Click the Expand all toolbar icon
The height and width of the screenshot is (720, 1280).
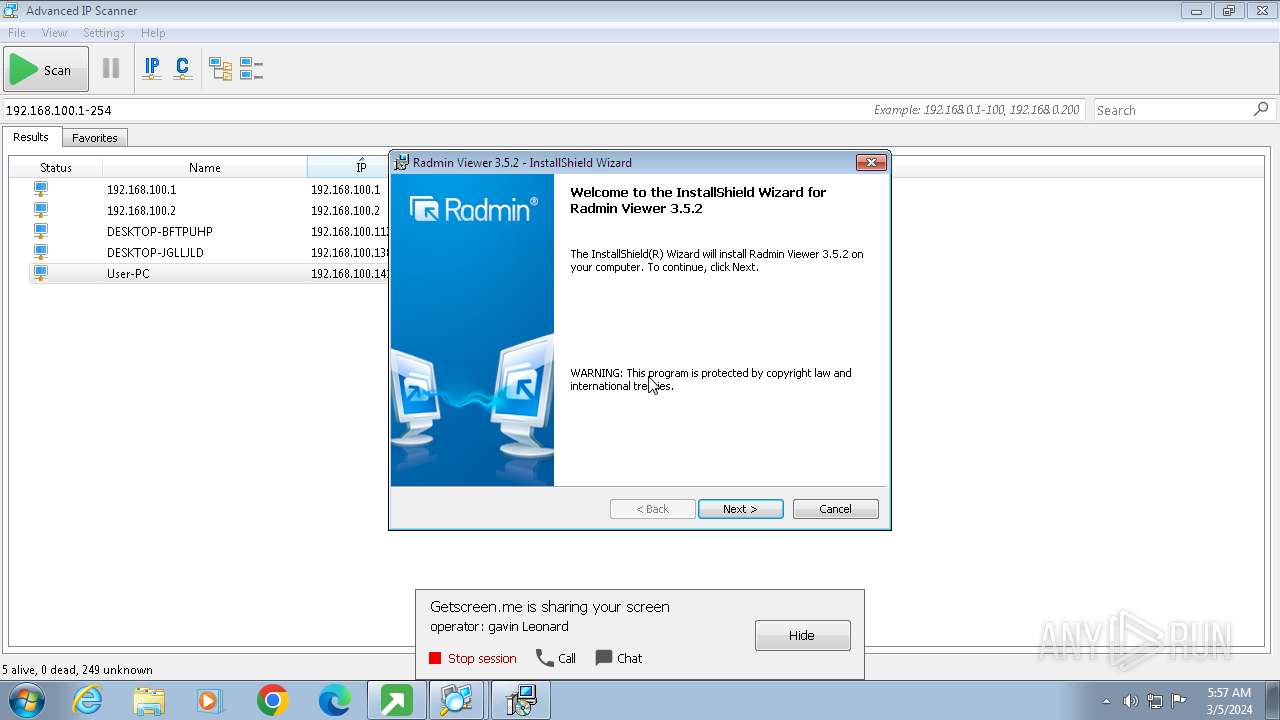pos(220,69)
